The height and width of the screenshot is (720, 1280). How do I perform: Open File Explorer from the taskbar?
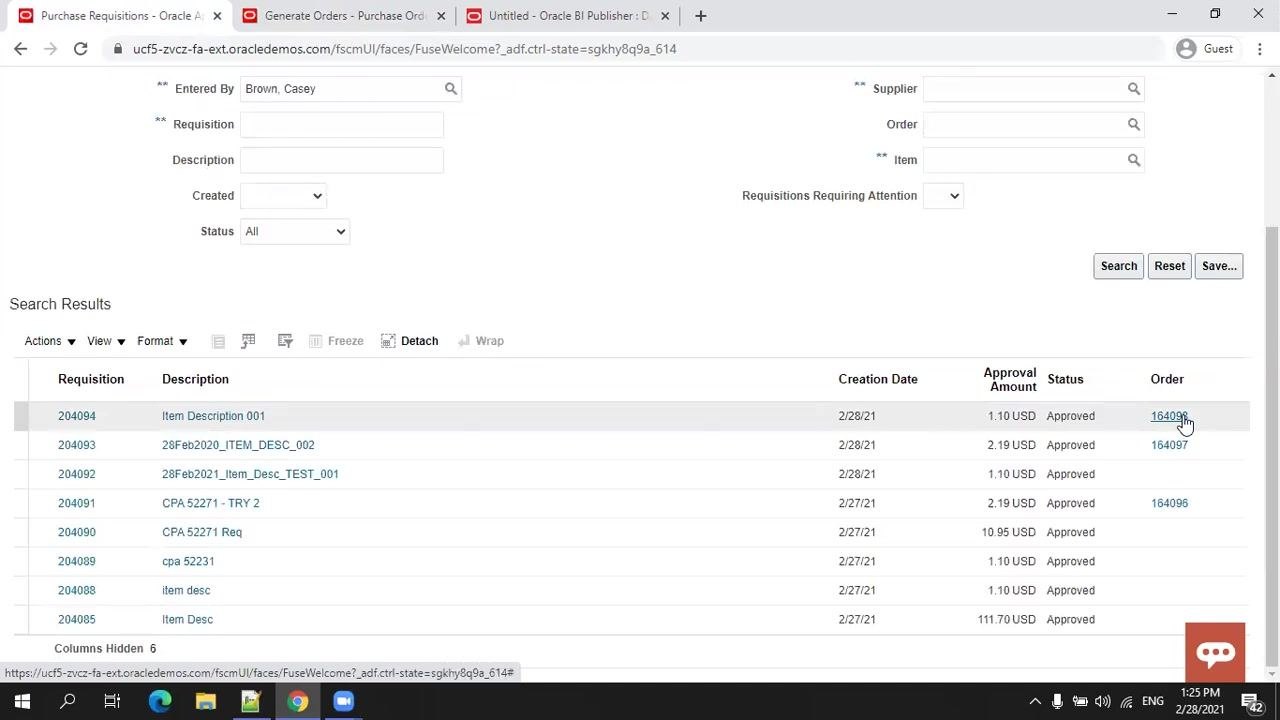pos(205,701)
